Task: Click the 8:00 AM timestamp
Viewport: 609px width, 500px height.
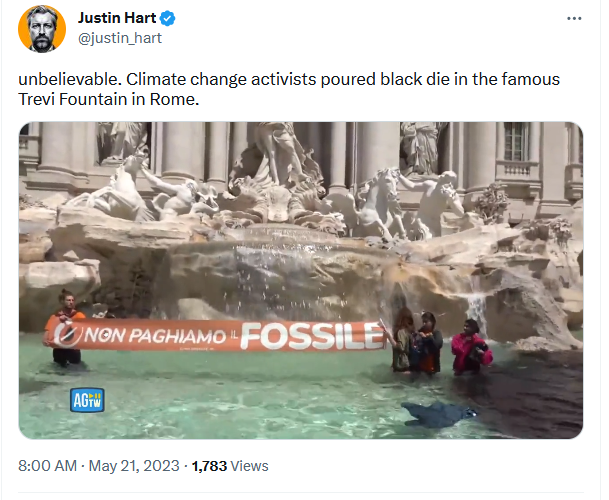Action: coord(47,466)
